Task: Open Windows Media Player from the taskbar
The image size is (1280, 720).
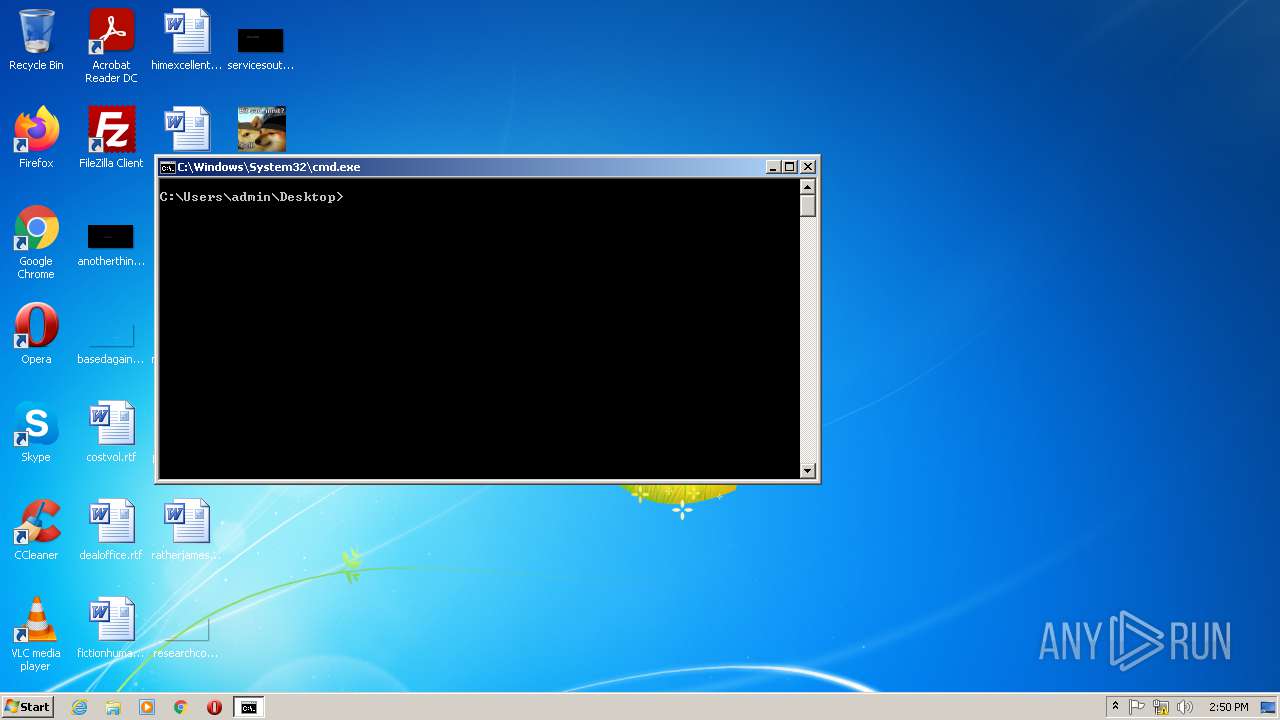Action: click(x=147, y=707)
